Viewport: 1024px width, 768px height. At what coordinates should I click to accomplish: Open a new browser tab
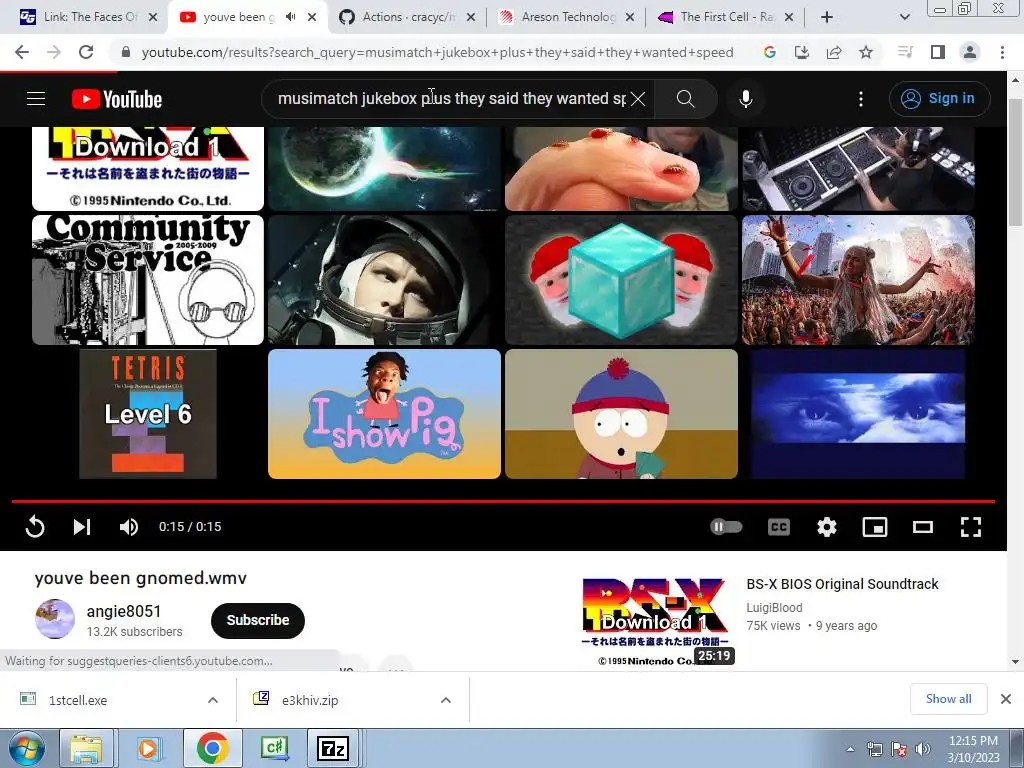coord(827,18)
